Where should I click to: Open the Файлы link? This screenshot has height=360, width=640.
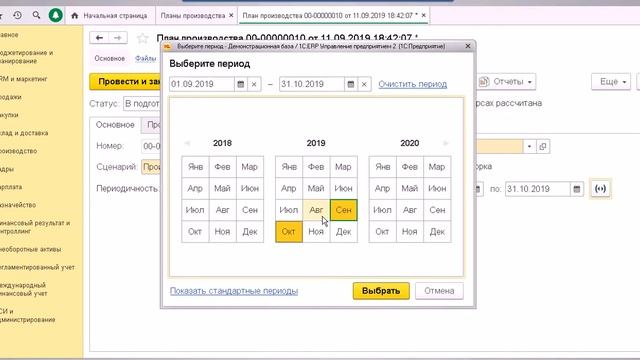coord(146,58)
